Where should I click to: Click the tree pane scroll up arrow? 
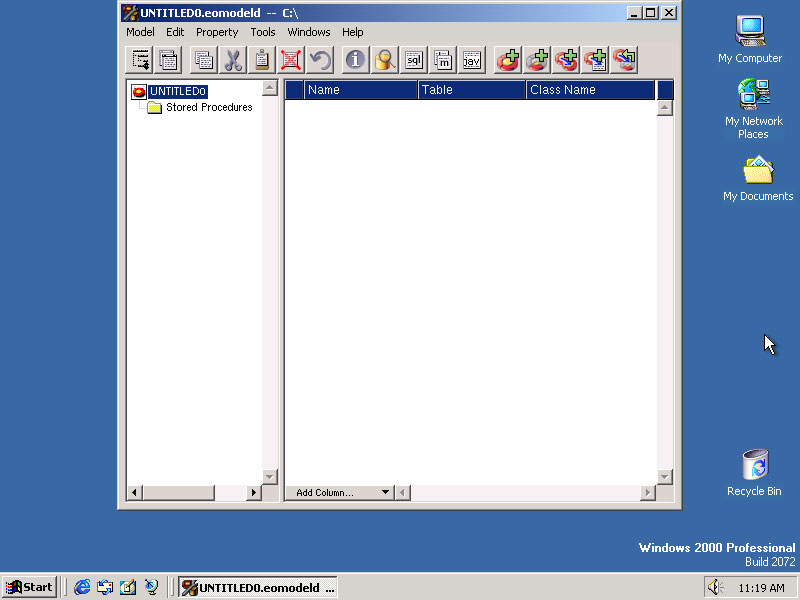270,88
